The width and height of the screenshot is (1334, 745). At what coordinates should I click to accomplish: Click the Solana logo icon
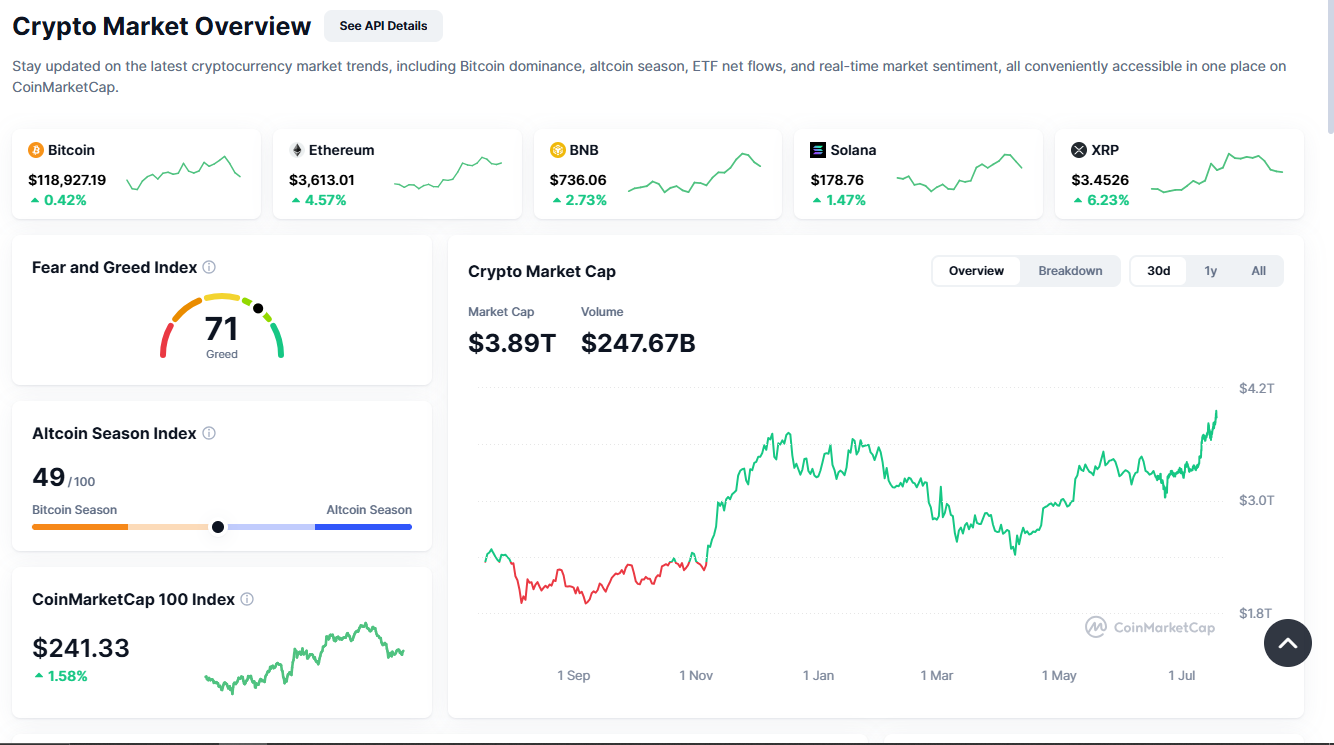point(818,150)
